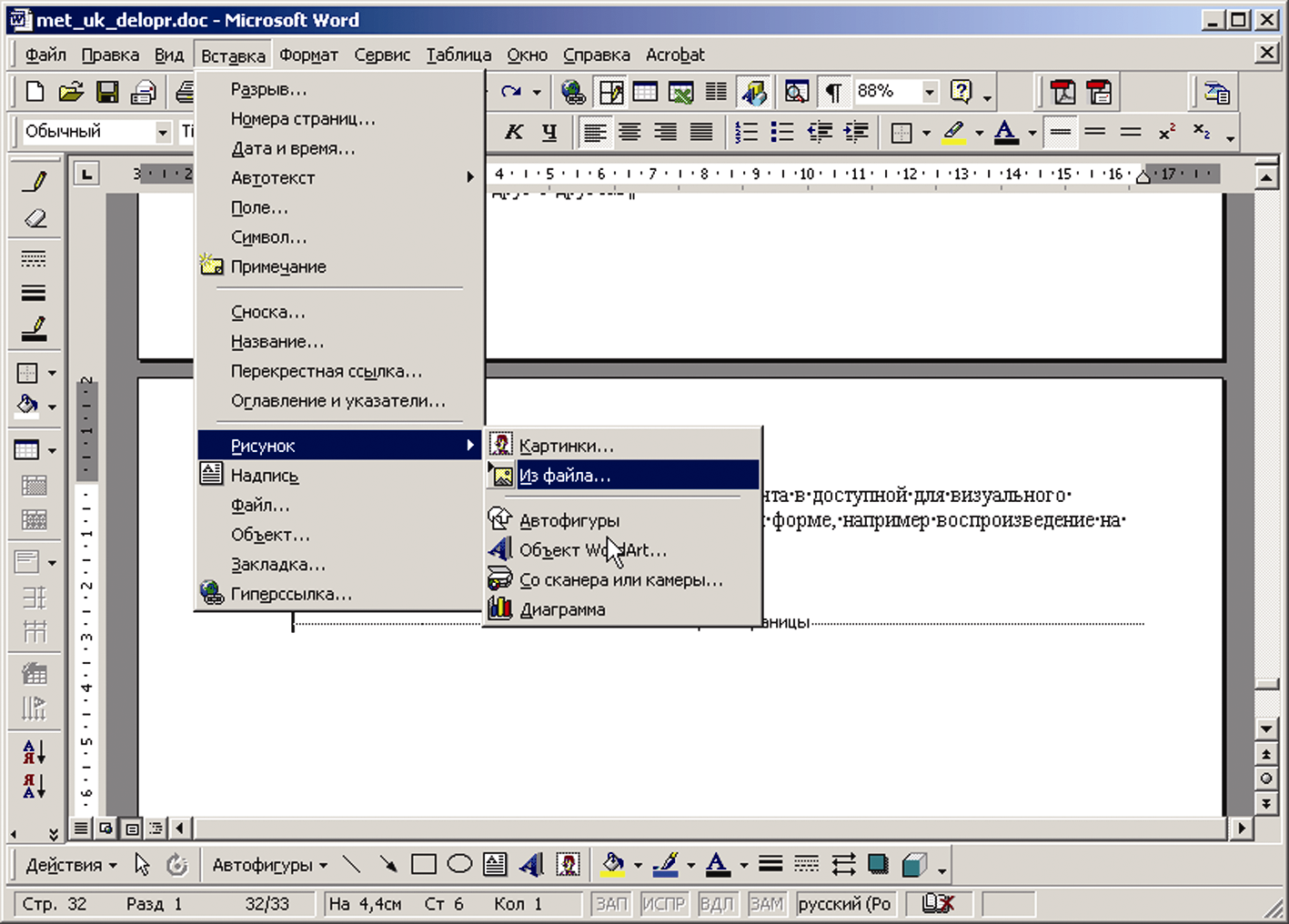Toggle show paragraph marks button
The width and height of the screenshot is (1289, 924).
pos(833,92)
